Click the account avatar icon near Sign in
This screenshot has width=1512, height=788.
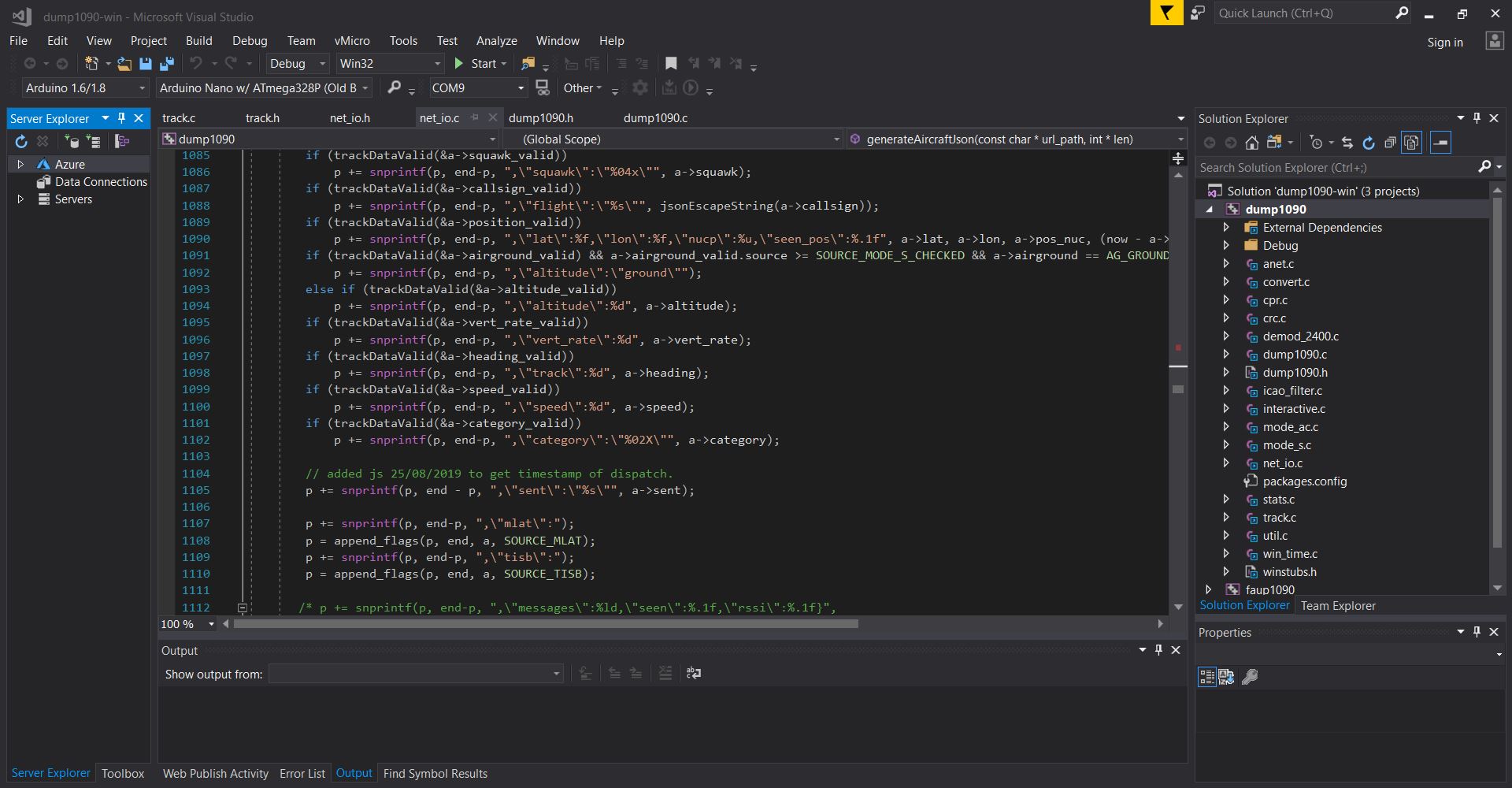(1495, 41)
